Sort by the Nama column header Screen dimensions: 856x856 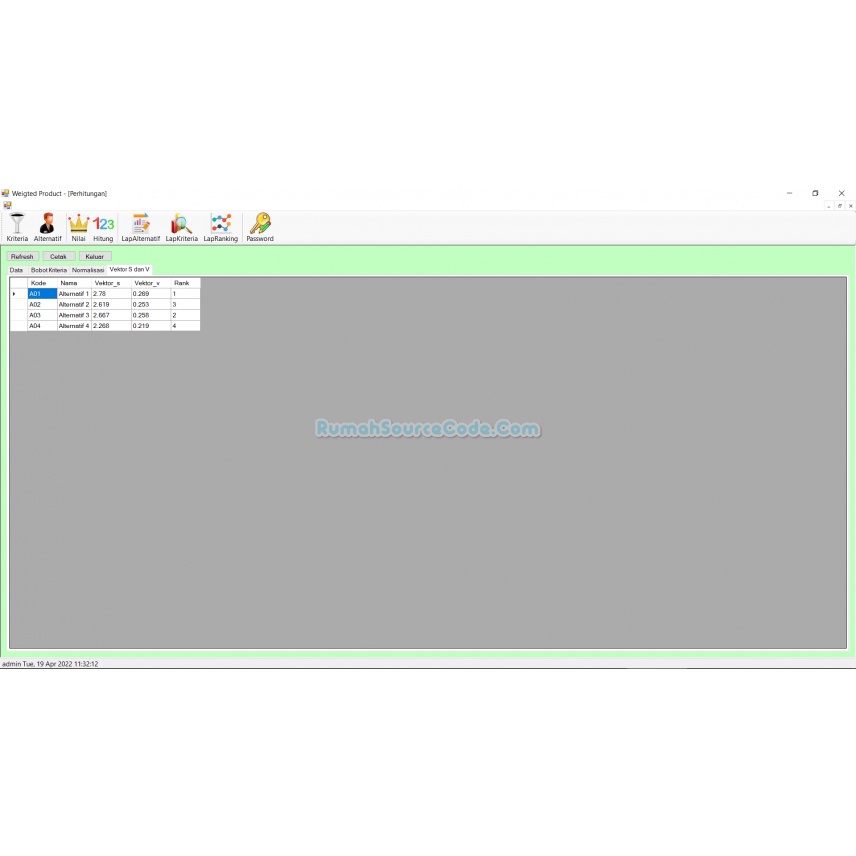(74, 283)
